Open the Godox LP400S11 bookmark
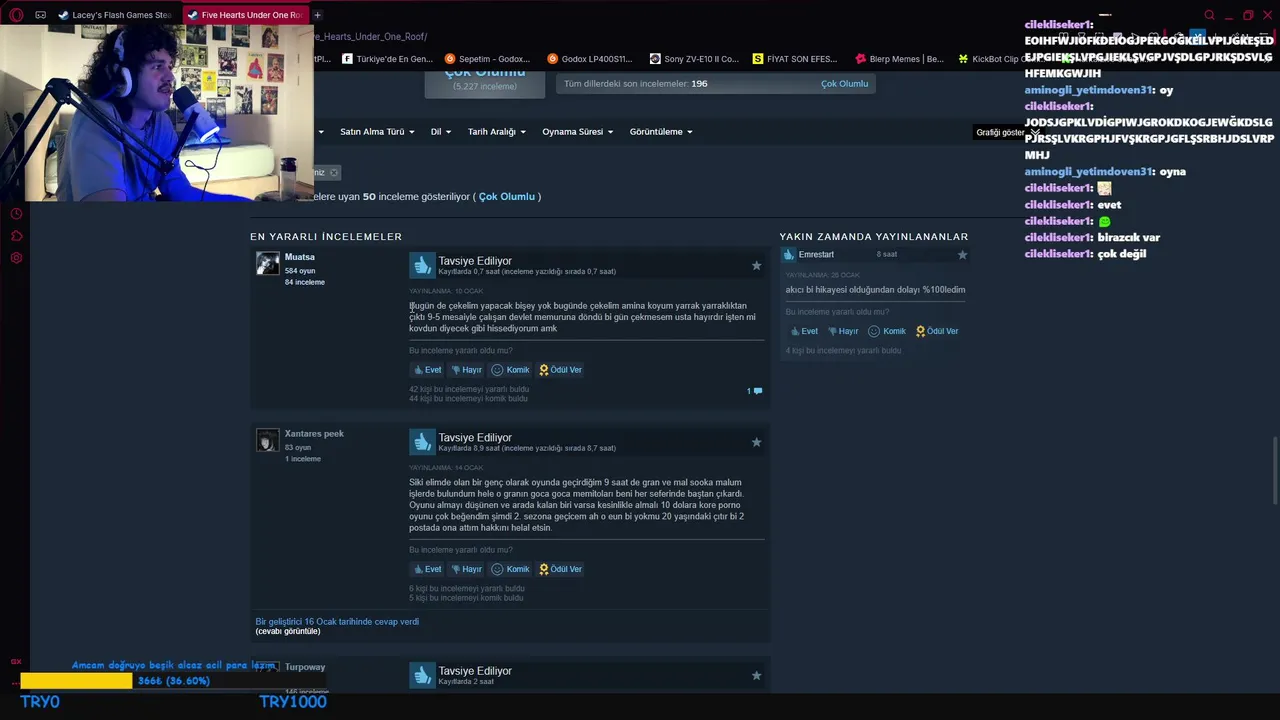 tap(590, 59)
